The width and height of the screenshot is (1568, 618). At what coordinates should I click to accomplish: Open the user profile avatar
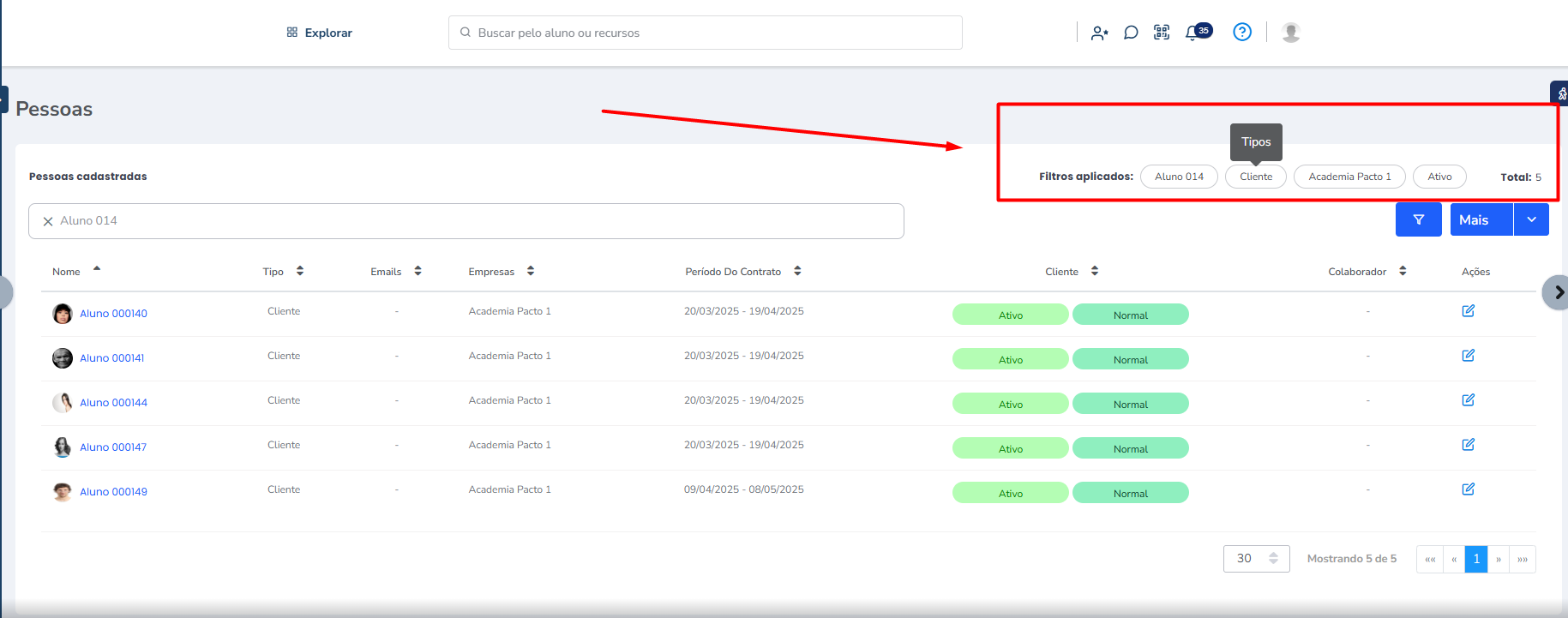[1290, 33]
